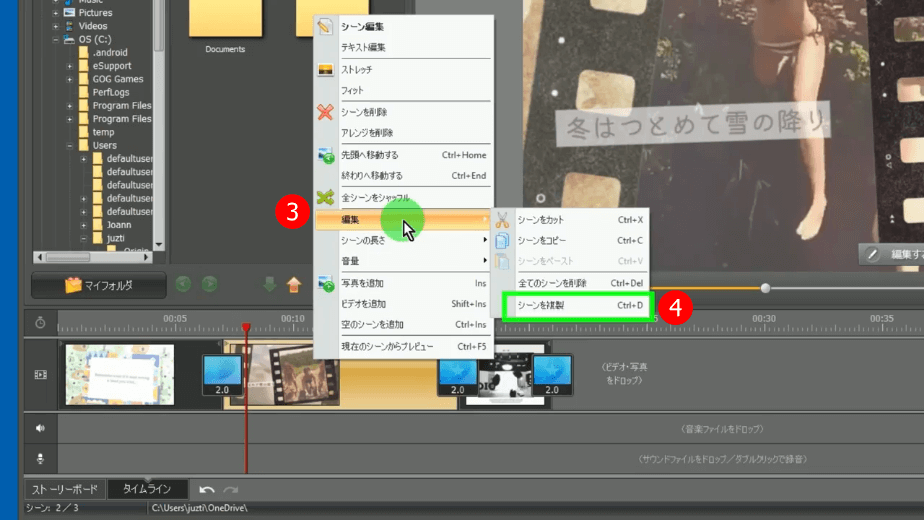Click the マイフォルダ button
The image size is (924, 520).
[98, 285]
